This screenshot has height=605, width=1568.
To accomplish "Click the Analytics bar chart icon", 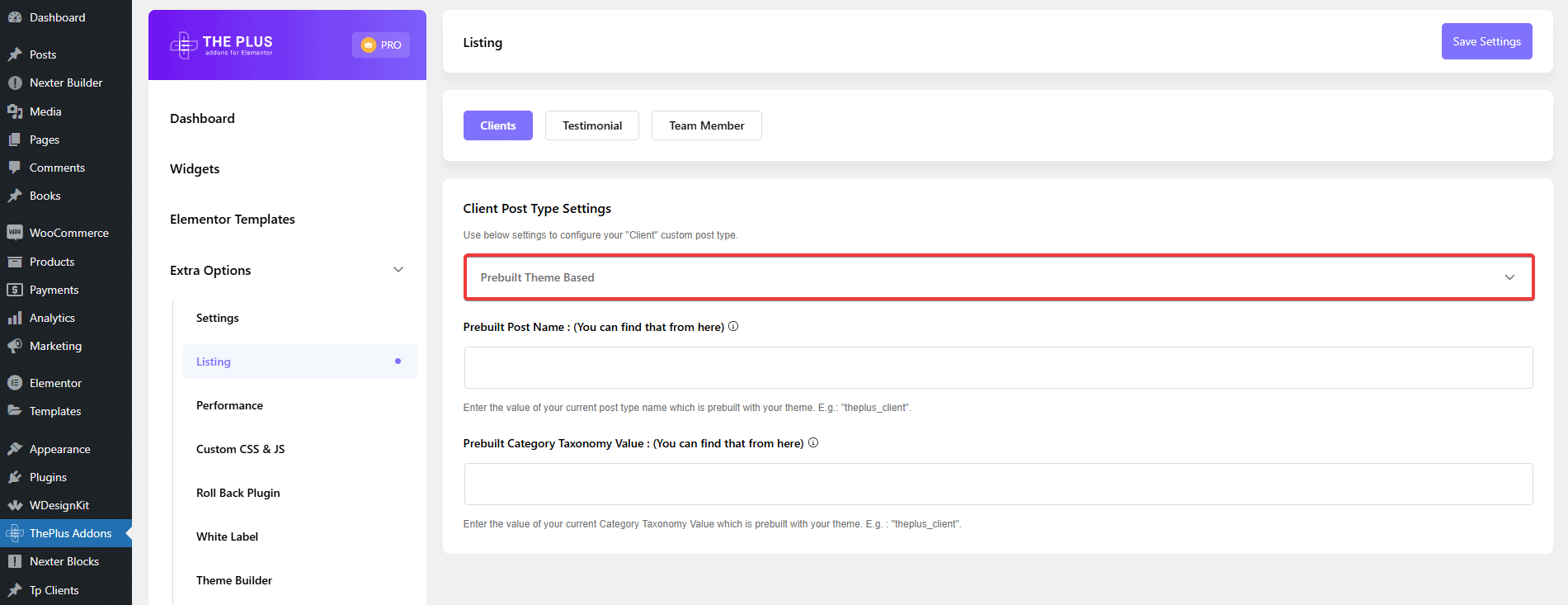I will [x=14, y=318].
